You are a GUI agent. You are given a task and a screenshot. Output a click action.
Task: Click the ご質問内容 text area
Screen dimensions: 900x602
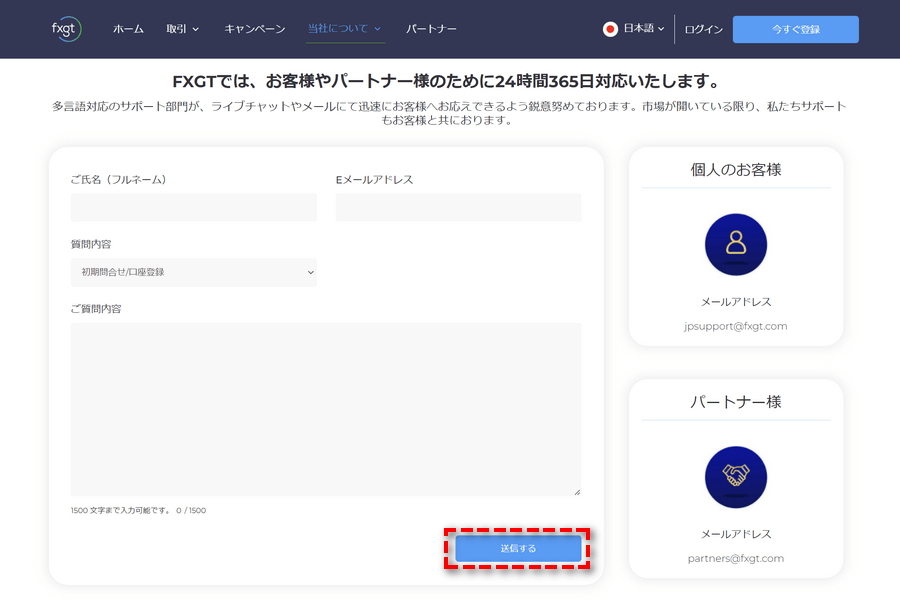tap(326, 409)
